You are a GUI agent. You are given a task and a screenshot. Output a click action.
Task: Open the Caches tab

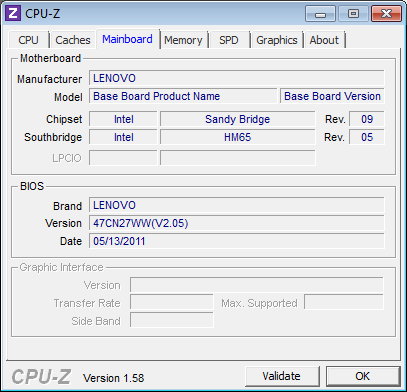coord(73,40)
